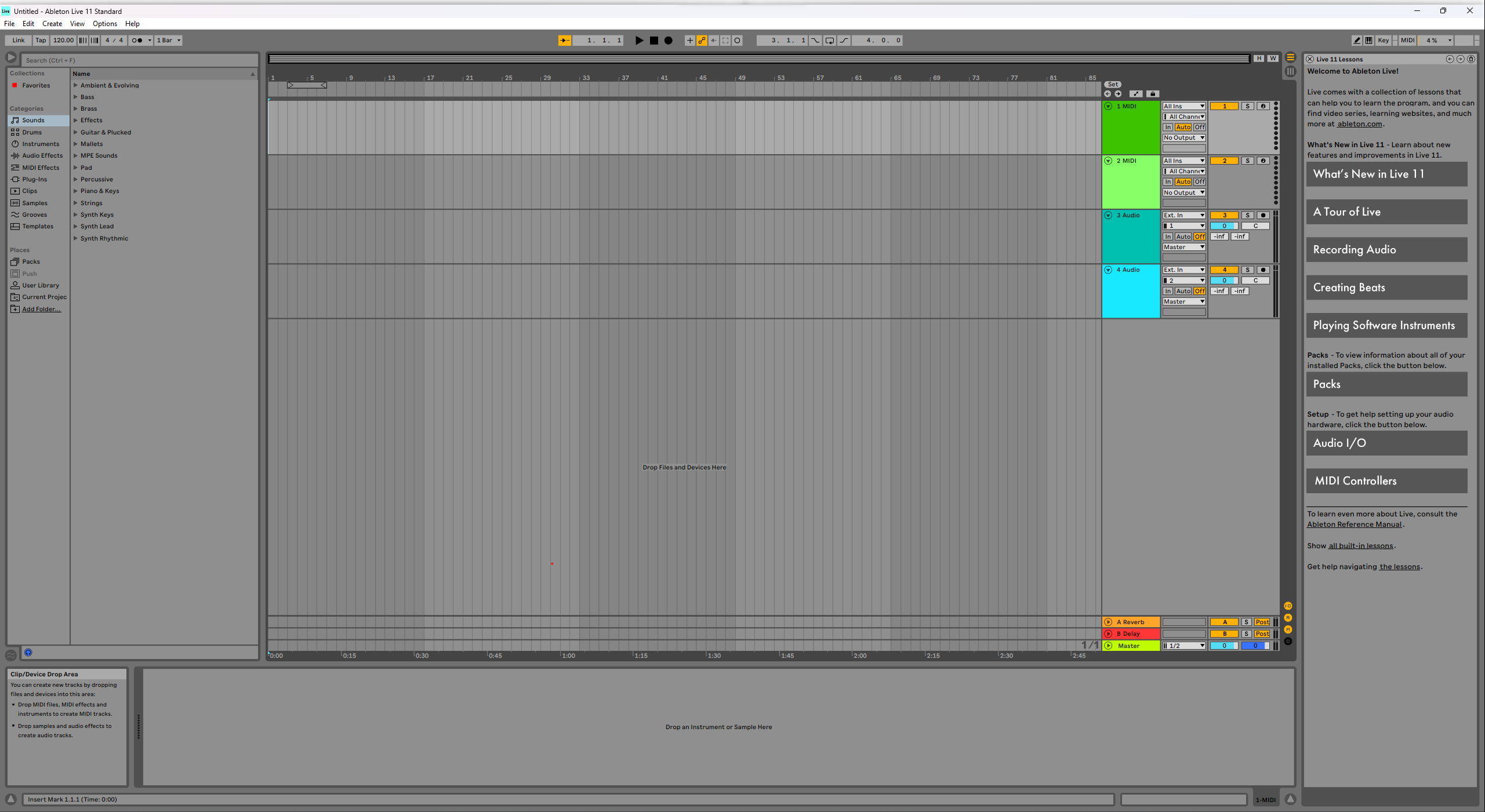Viewport: 1485px width, 812px height.
Task: Toggle the Loop switch
Action: coord(830,41)
